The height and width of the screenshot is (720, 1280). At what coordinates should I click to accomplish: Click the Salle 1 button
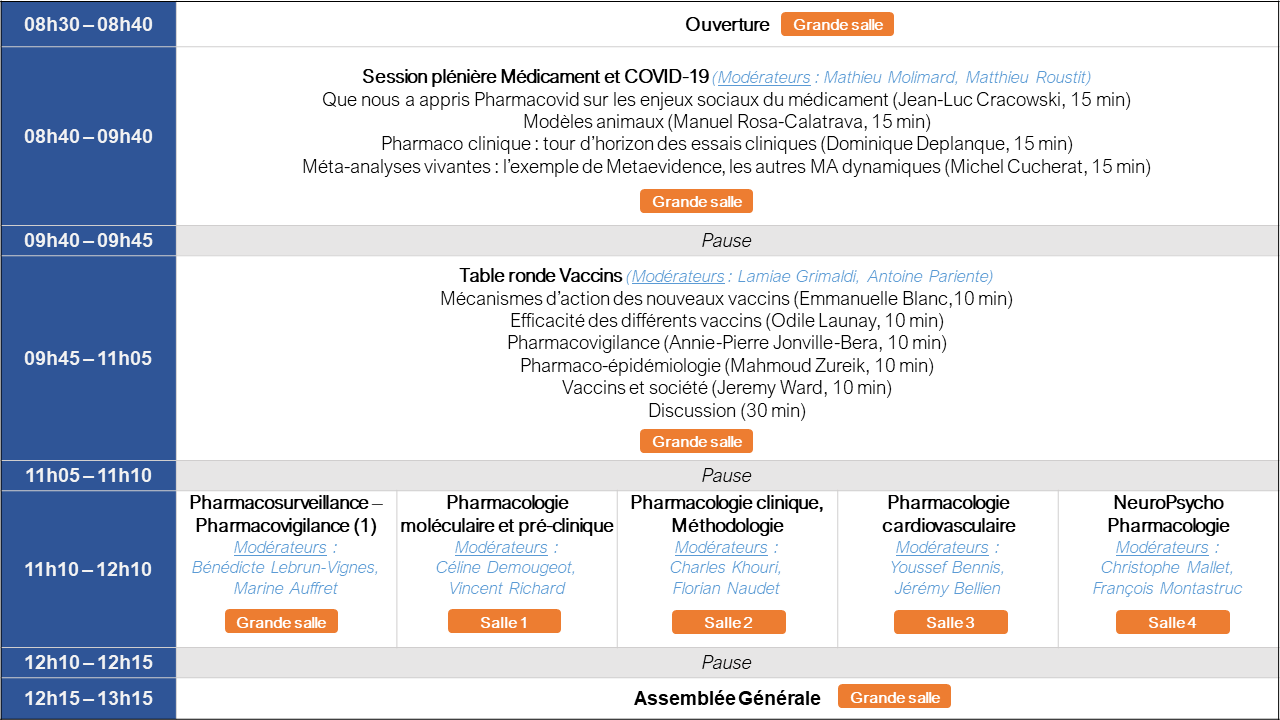(504, 622)
